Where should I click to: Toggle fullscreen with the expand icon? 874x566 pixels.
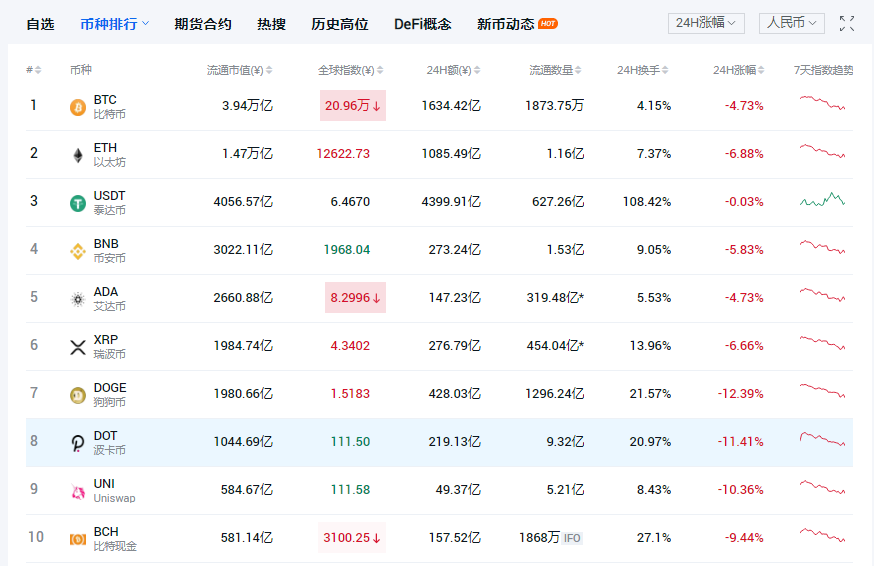[847, 23]
